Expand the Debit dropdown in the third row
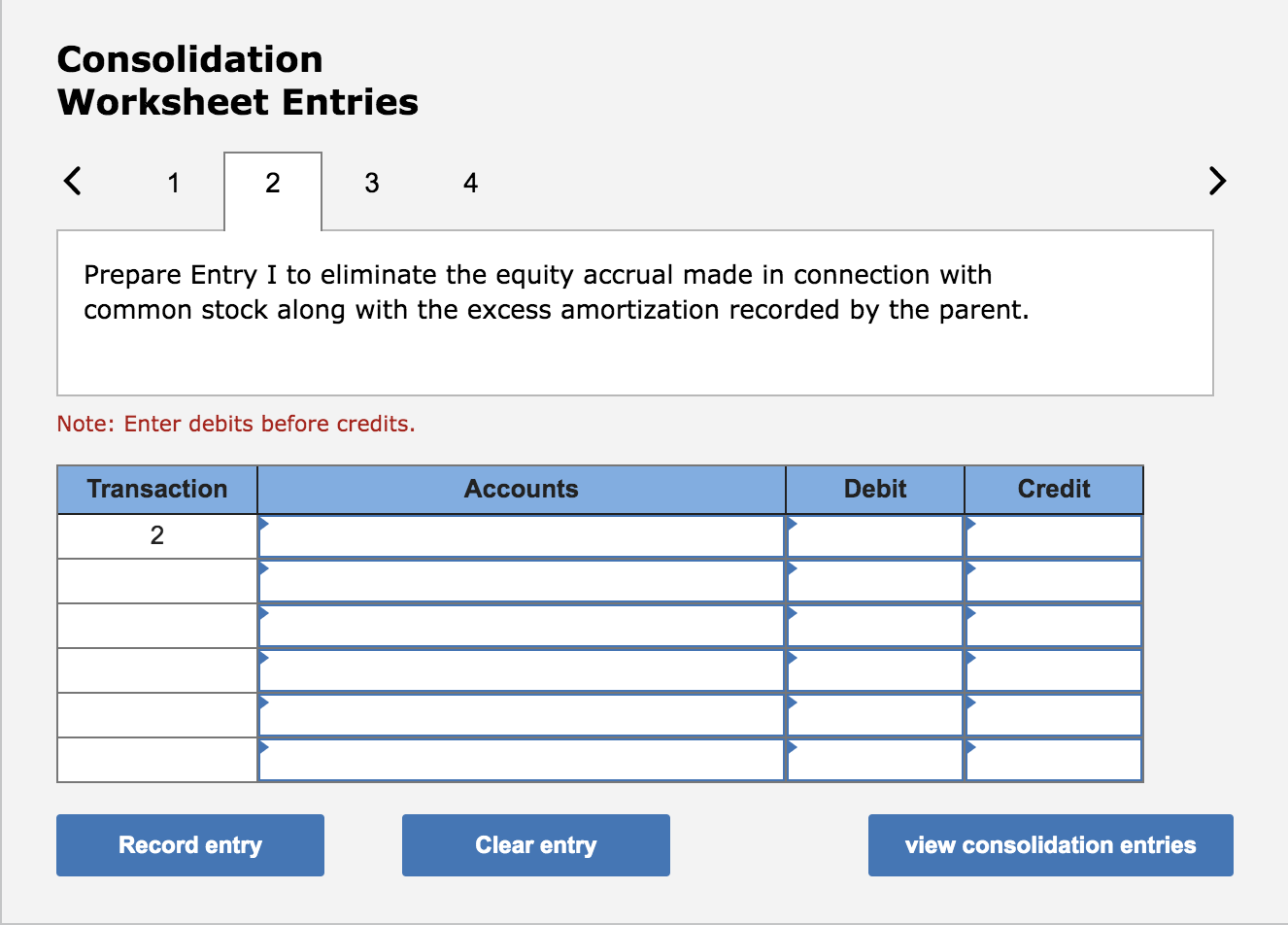The image size is (1288, 925). tap(873, 625)
